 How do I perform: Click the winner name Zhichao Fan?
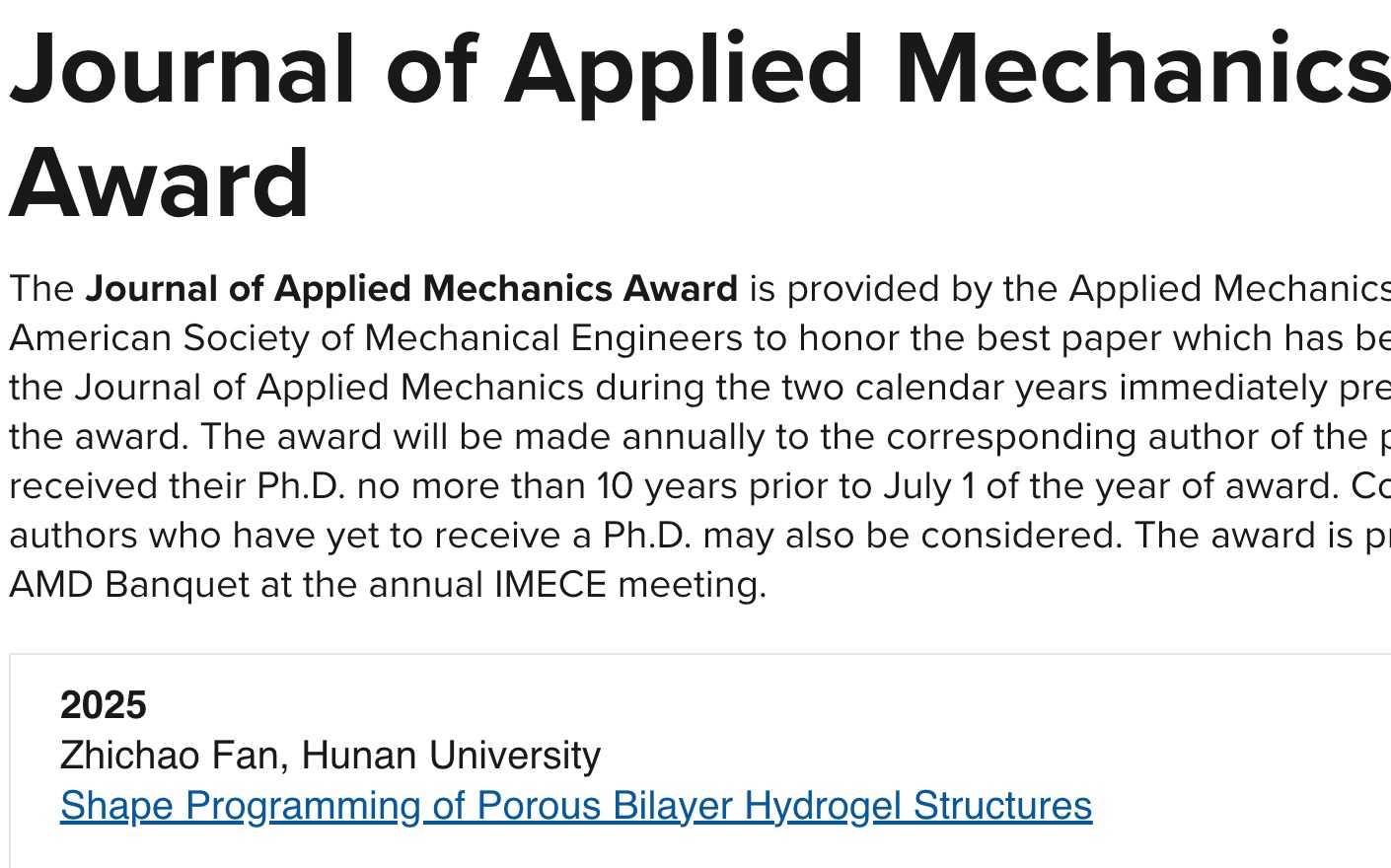point(168,756)
